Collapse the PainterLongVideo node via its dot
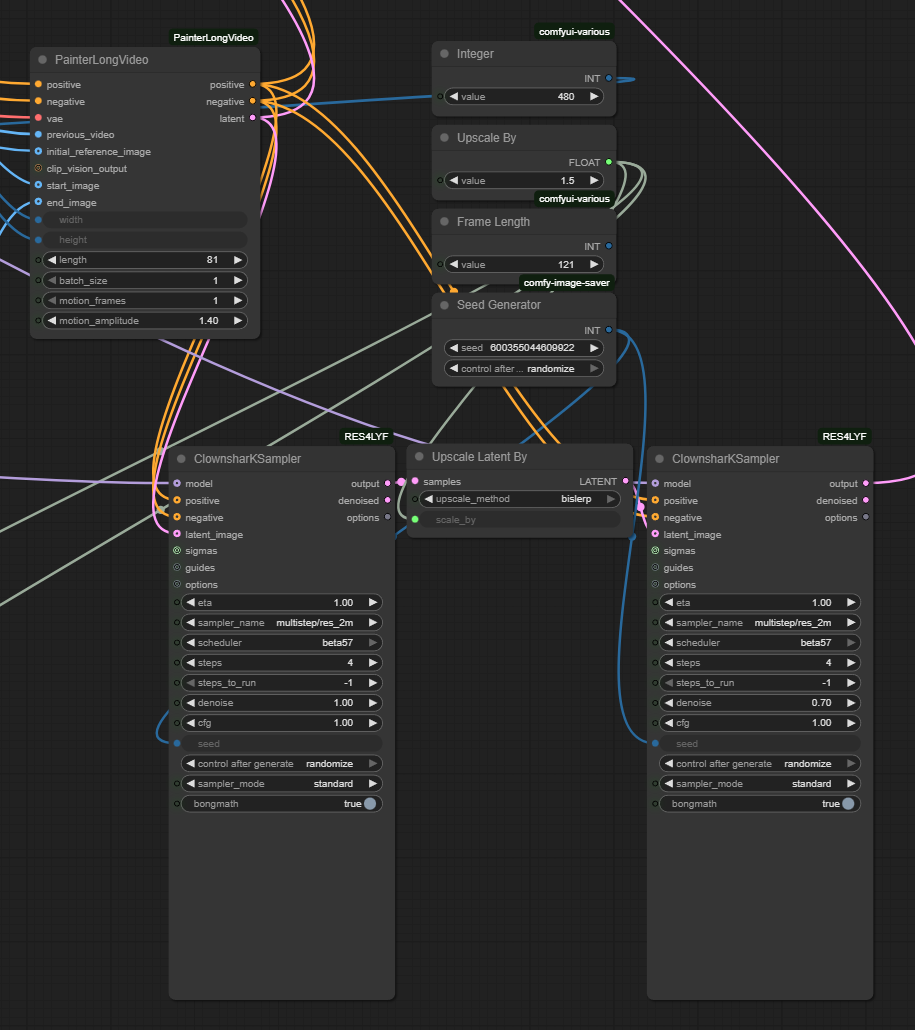Viewport: 915px width, 1030px height. [x=43, y=60]
